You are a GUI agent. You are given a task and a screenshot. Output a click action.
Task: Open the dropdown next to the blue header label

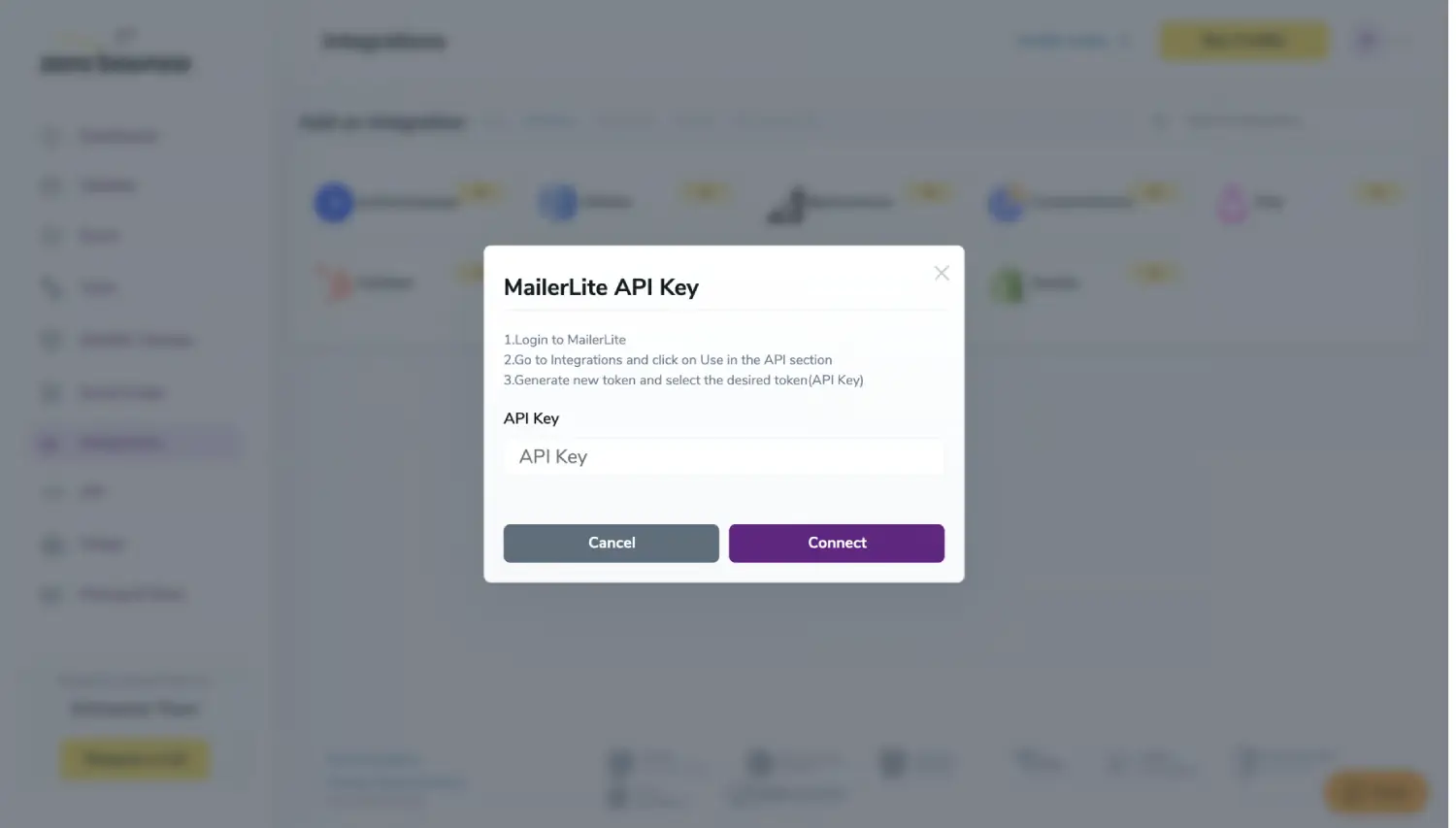(1124, 41)
